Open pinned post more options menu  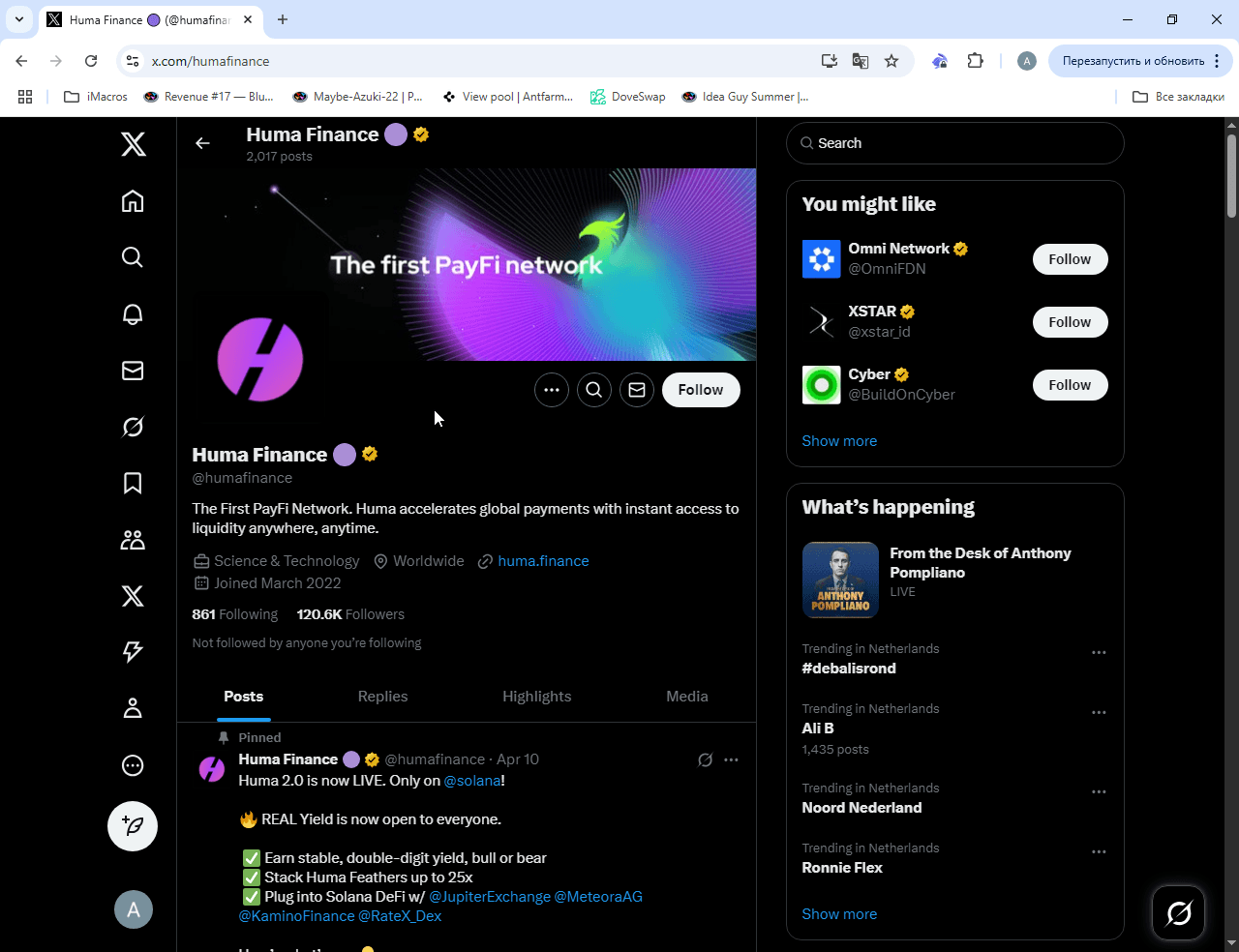731,759
